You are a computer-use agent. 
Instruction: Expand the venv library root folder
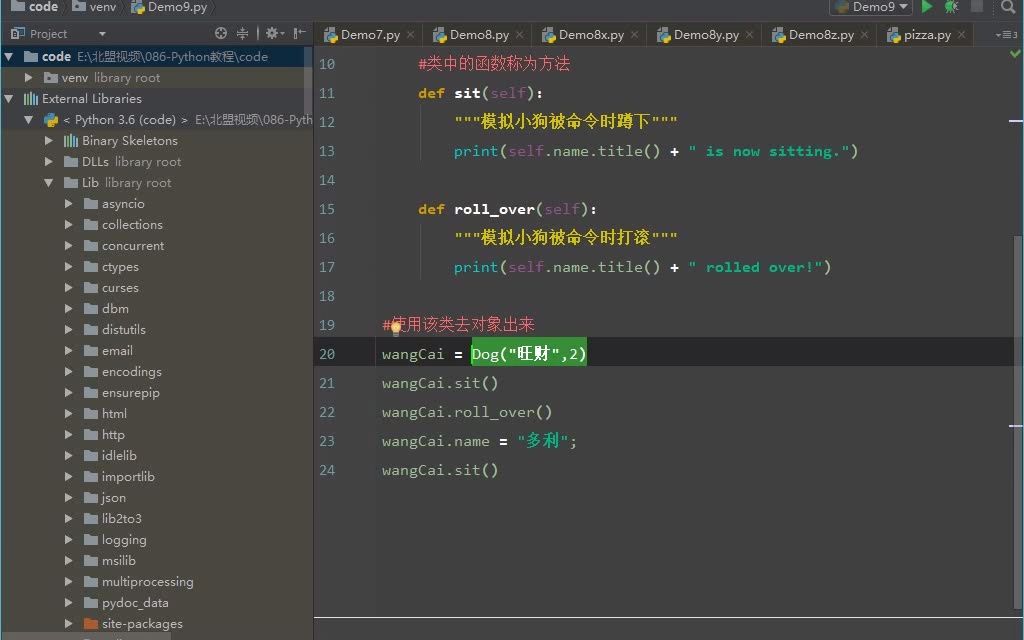(x=29, y=78)
